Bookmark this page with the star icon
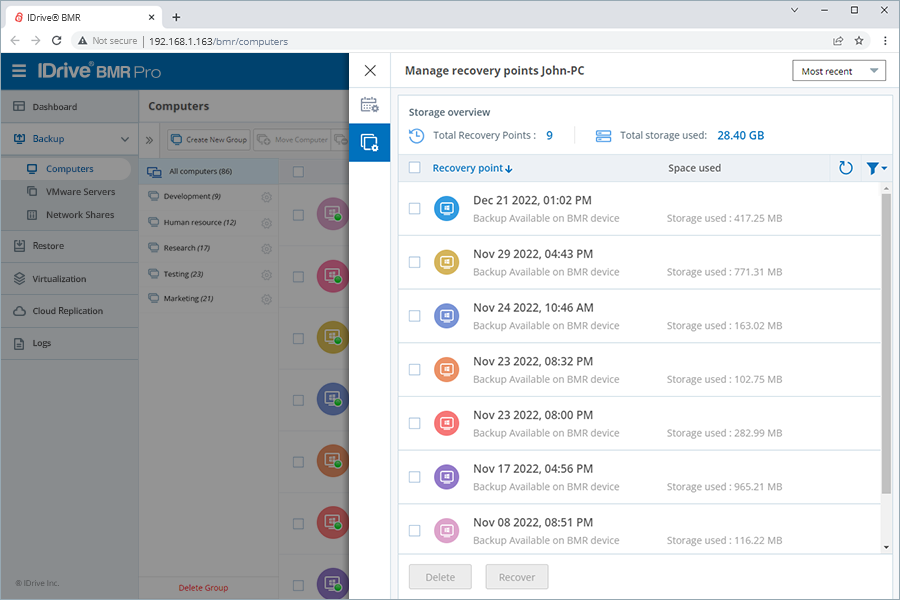 coord(859,40)
